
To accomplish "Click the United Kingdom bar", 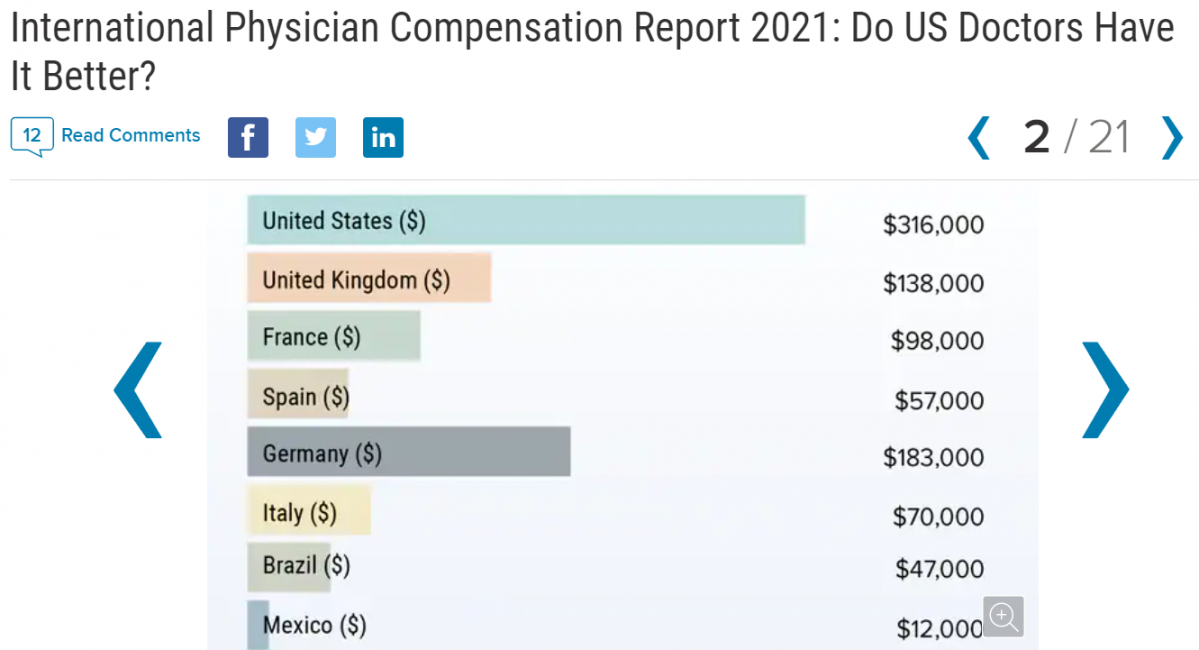I will point(369,278).
